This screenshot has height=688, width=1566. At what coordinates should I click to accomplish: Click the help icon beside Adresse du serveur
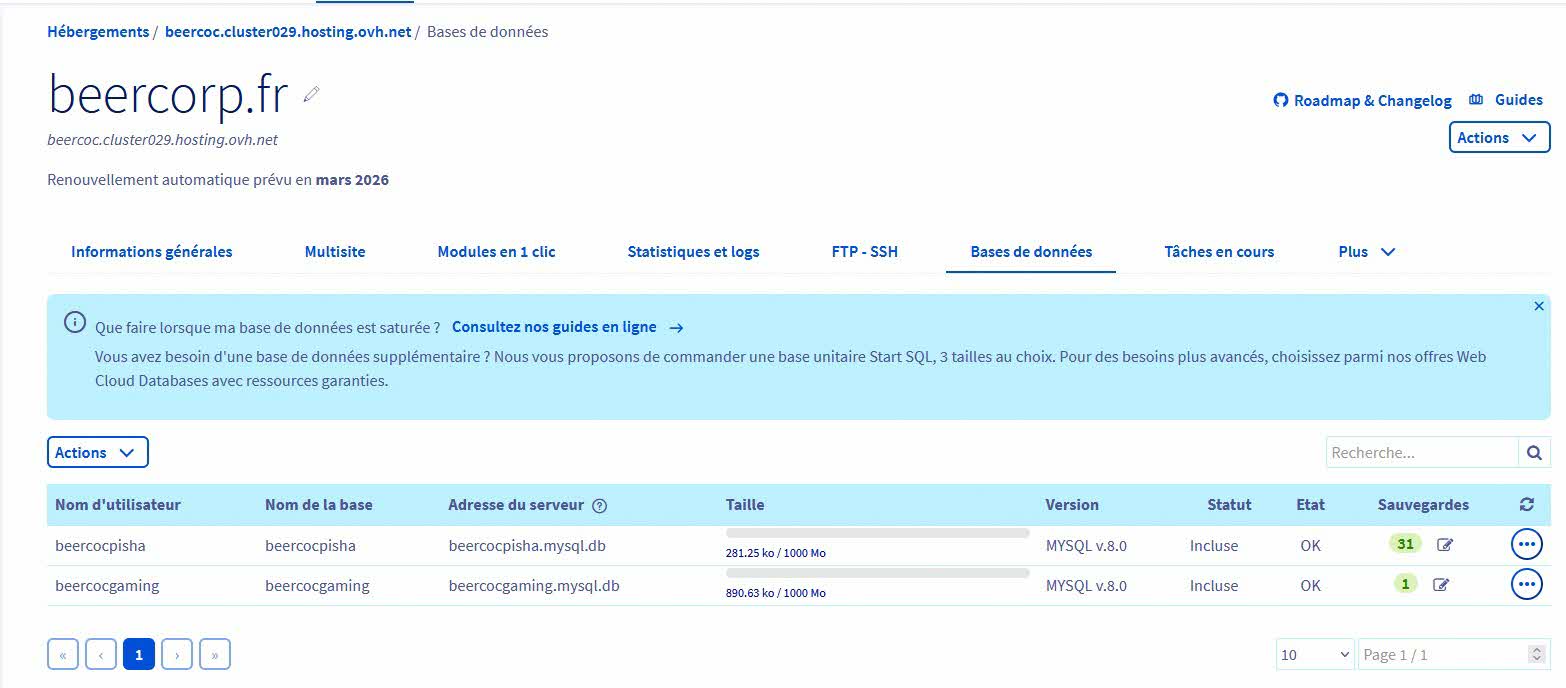600,506
